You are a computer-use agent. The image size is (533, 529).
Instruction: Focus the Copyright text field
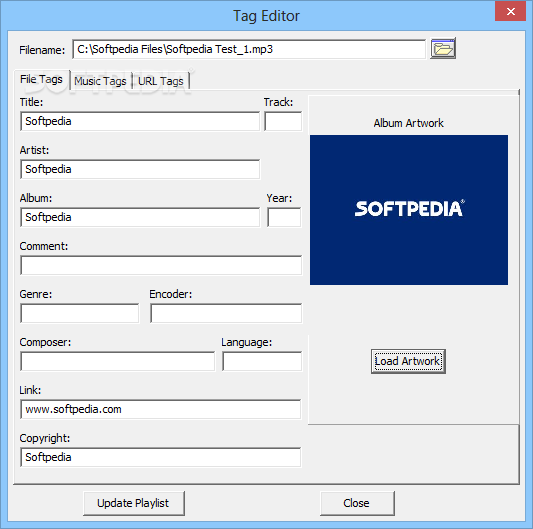[161, 457]
